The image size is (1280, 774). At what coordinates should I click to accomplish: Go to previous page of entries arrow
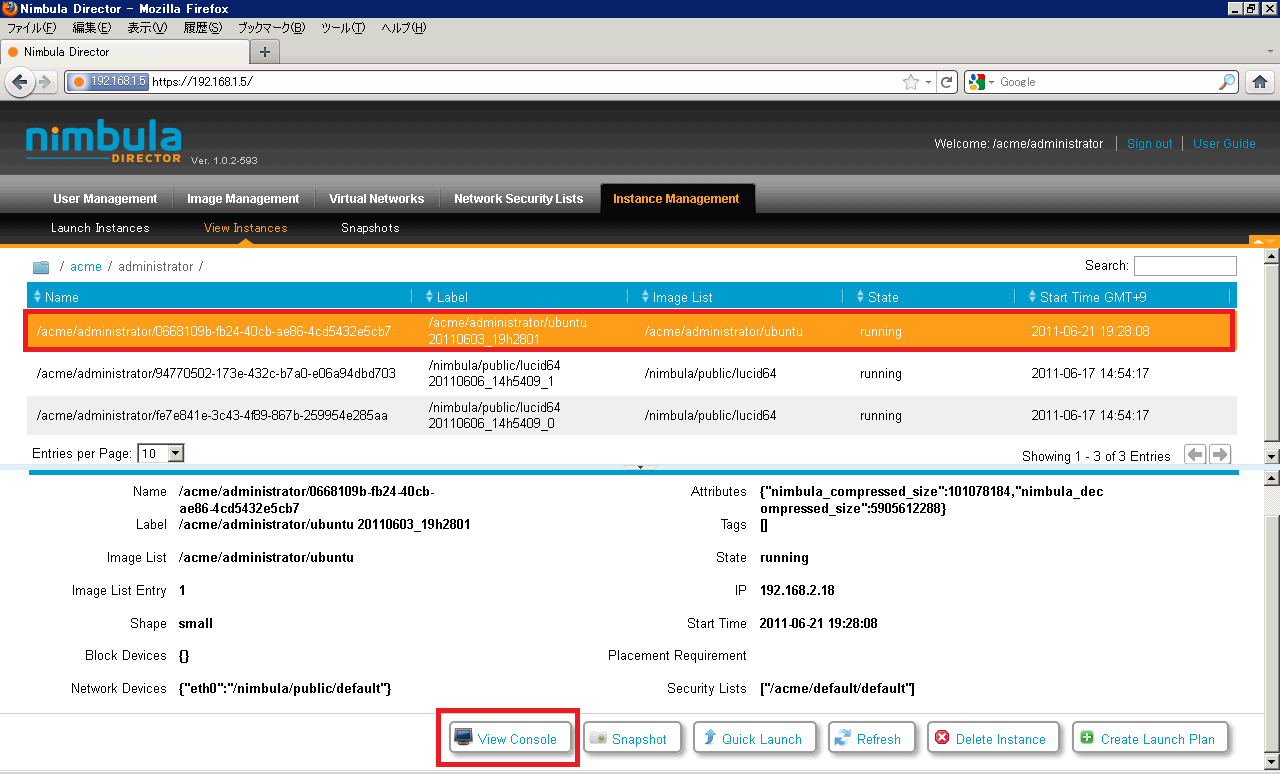(x=1195, y=455)
